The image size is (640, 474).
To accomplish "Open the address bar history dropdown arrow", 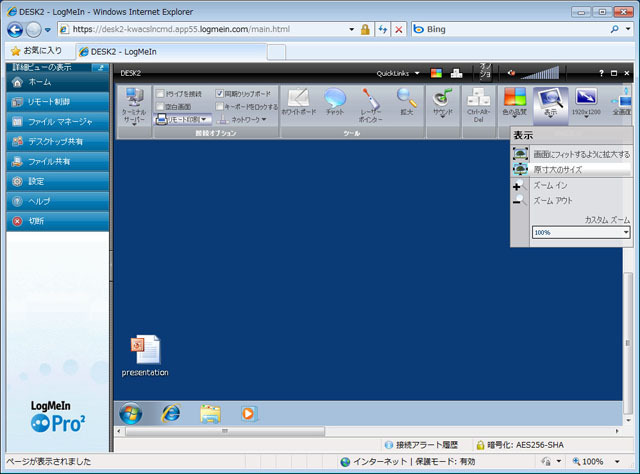I will [351, 29].
